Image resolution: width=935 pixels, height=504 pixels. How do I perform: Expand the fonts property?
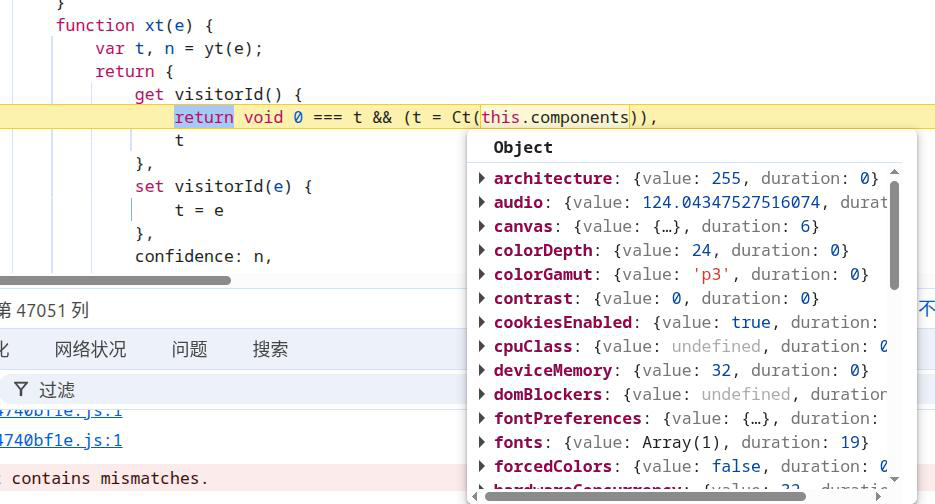pos(482,442)
